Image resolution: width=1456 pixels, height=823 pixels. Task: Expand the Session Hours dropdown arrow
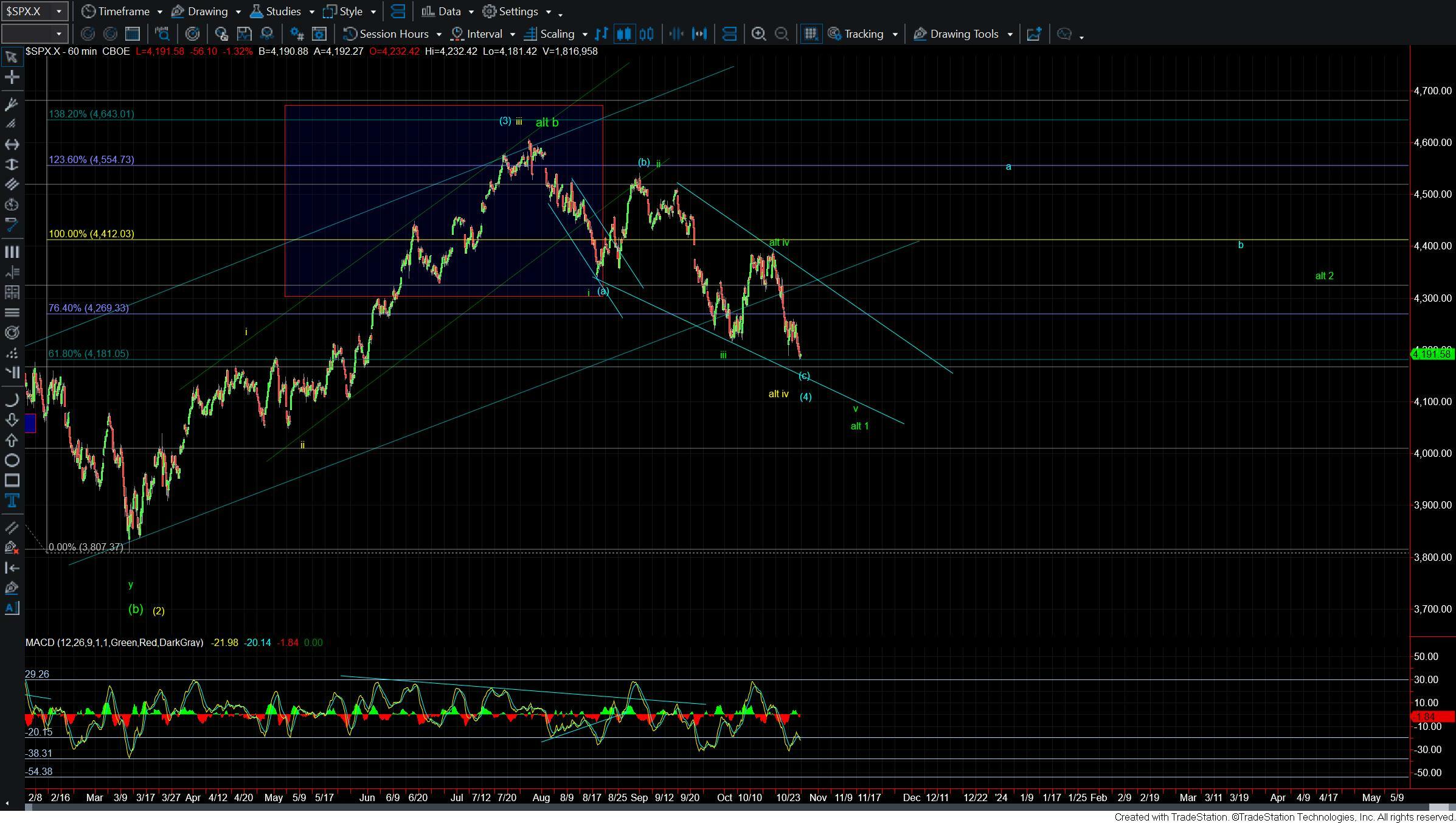[439, 34]
